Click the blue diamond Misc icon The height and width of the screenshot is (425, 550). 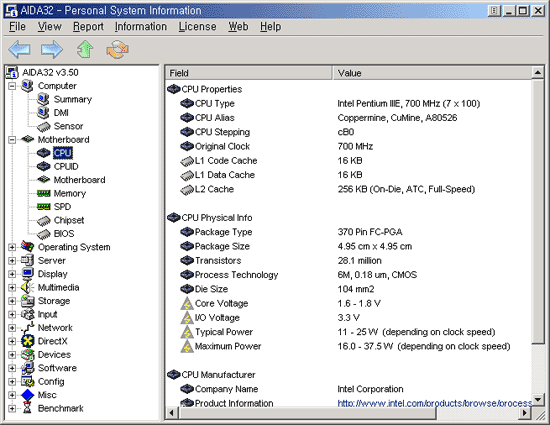[x=27, y=395]
